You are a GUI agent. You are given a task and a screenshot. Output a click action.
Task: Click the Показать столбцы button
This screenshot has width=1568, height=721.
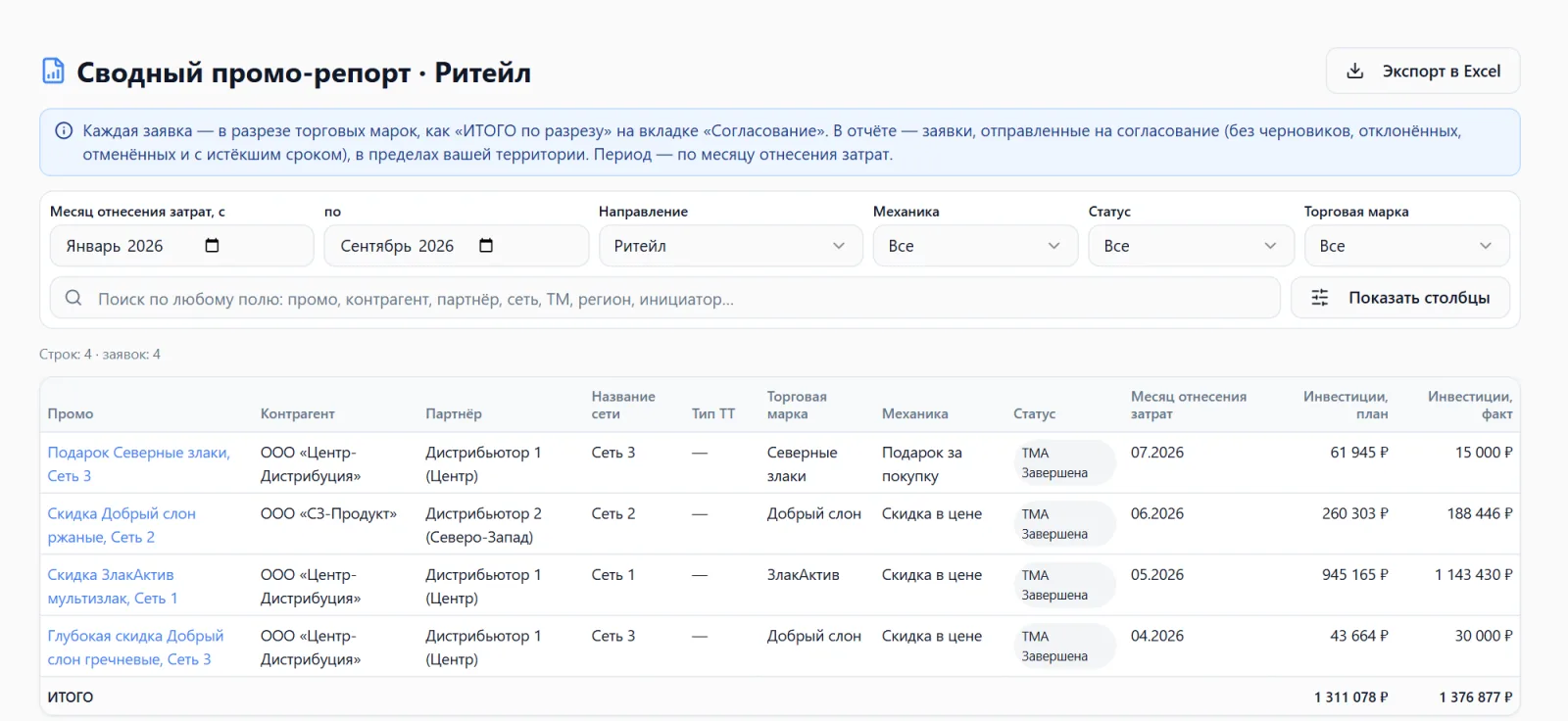(x=1399, y=298)
